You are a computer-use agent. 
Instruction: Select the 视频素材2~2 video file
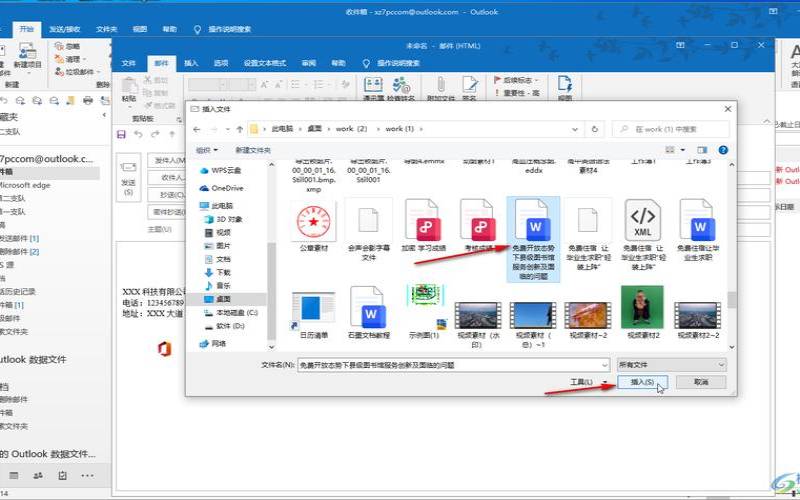click(697, 320)
